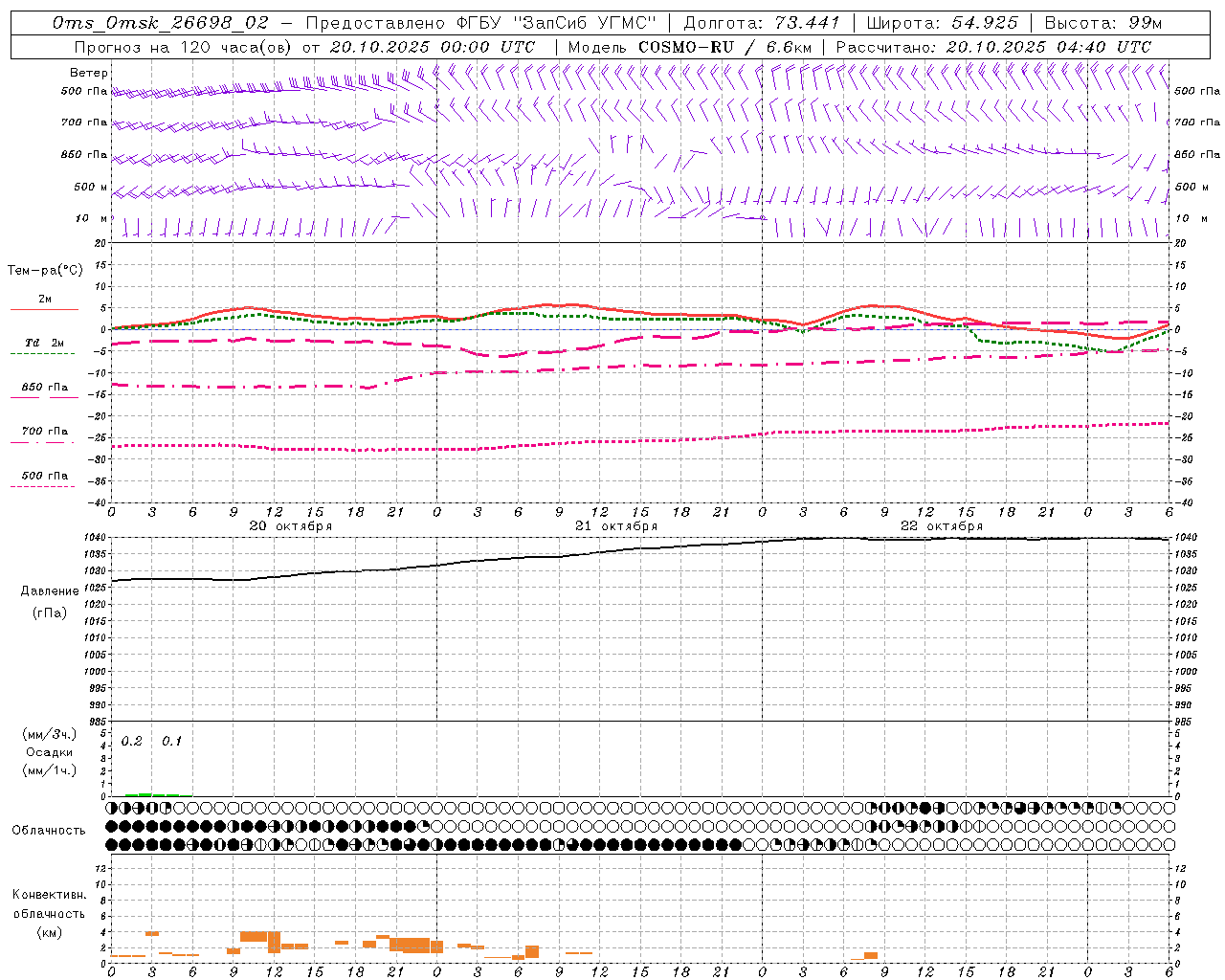1225x980 pixels.
Task: Click the 500 м wind level label on left
Action: [91, 187]
